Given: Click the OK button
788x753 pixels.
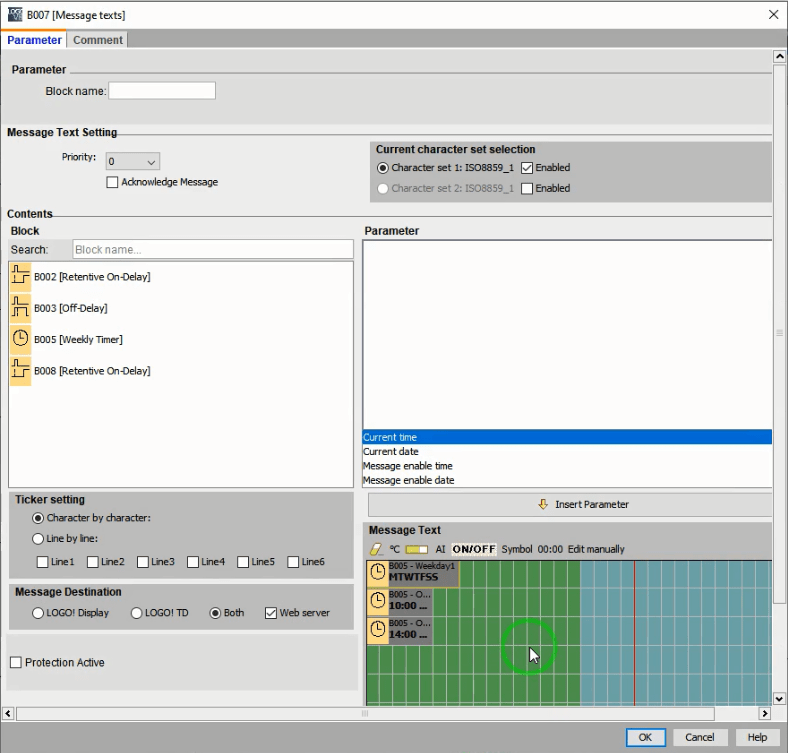Looking at the screenshot, I should click(645, 737).
